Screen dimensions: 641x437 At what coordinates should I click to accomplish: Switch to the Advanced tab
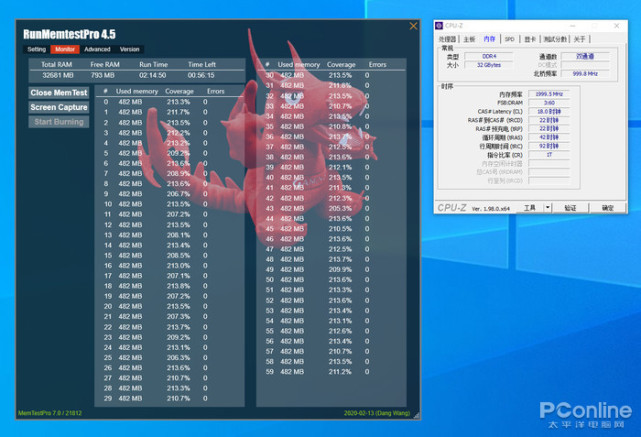coord(97,49)
